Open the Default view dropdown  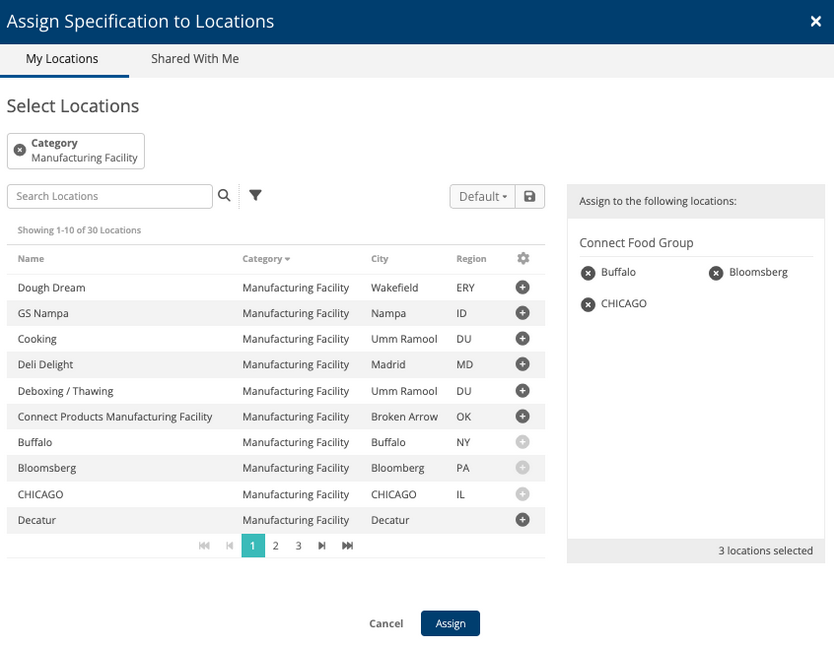482,196
